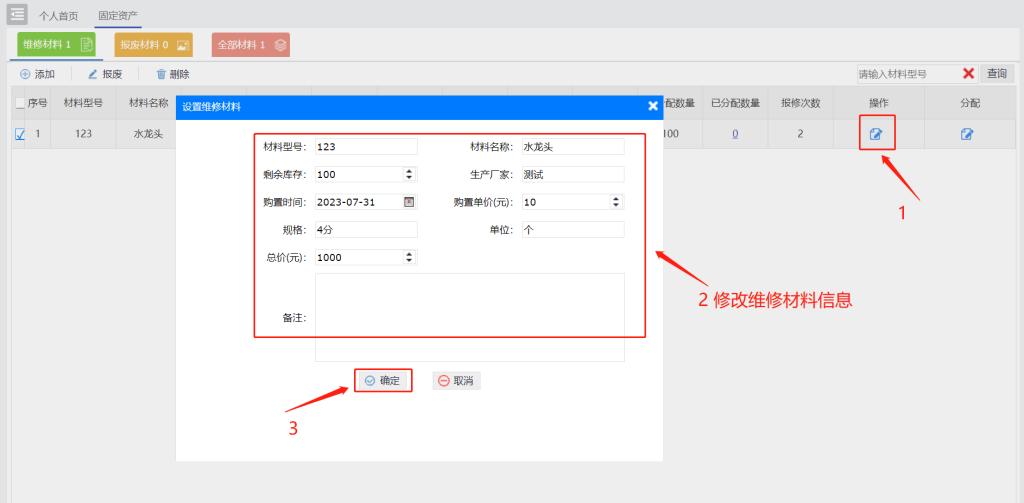Toggle the select-all header checkbox
Screen dimensions: 1024x503
[20, 103]
